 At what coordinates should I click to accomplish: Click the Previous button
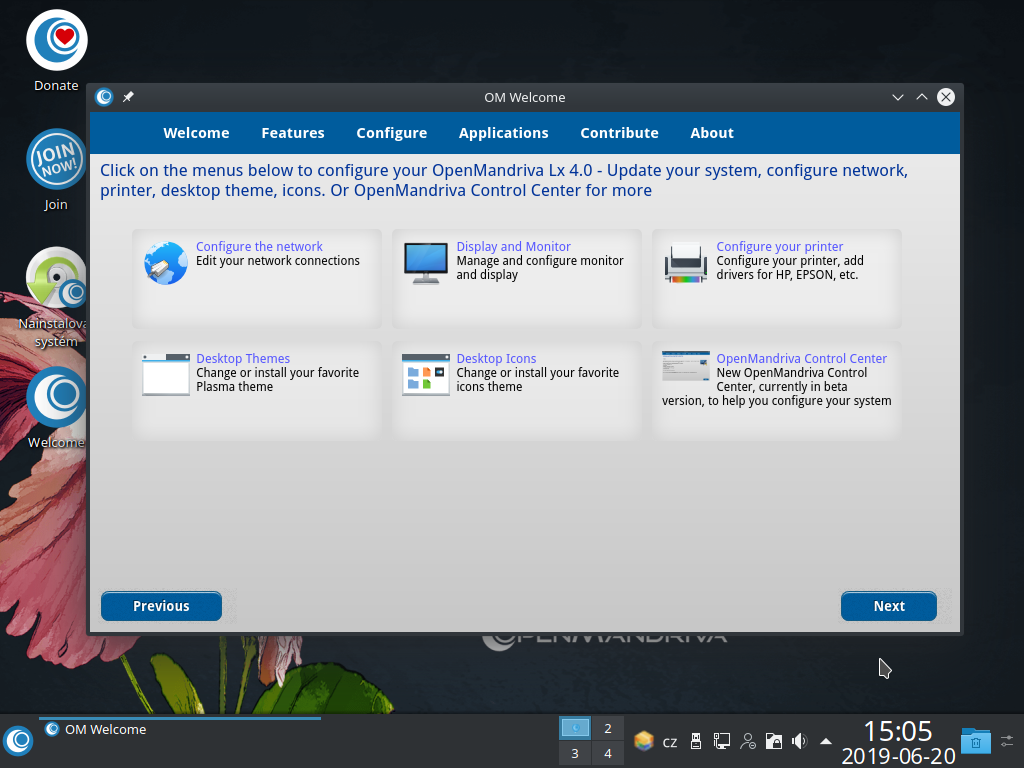click(x=161, y=606)
